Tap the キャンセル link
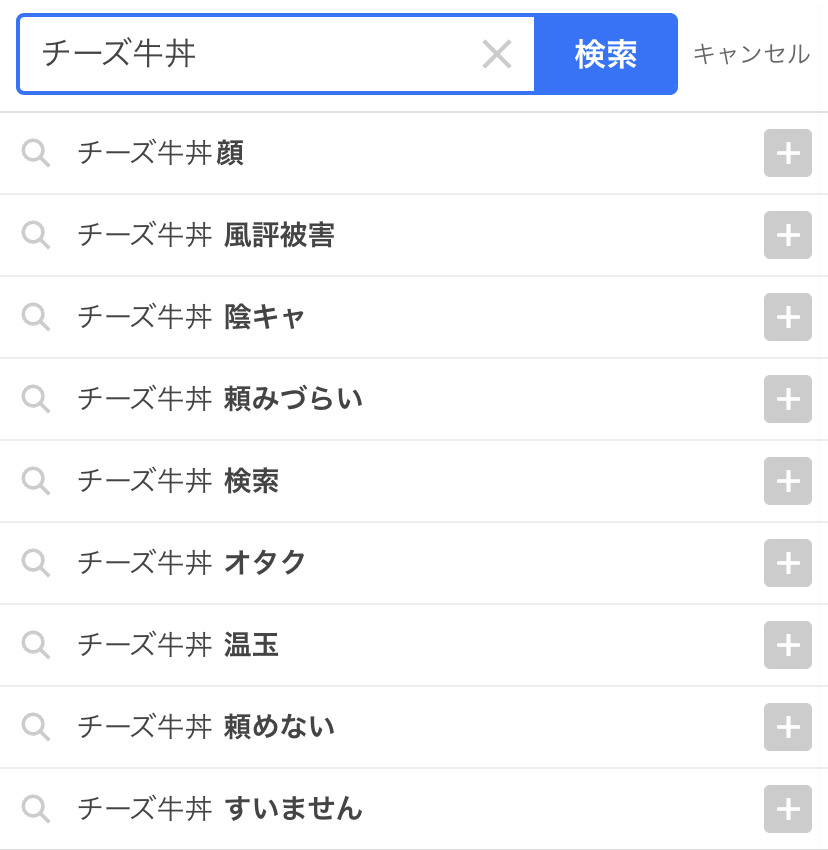The height and width of the screenshot is (850, 828). click(751, 54)
